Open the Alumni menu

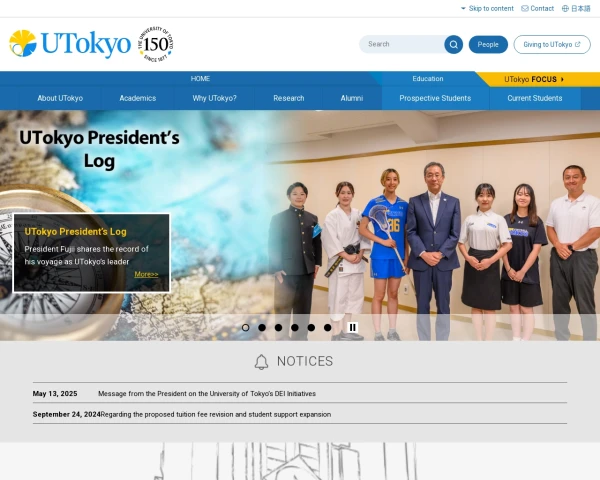[352, 98]
